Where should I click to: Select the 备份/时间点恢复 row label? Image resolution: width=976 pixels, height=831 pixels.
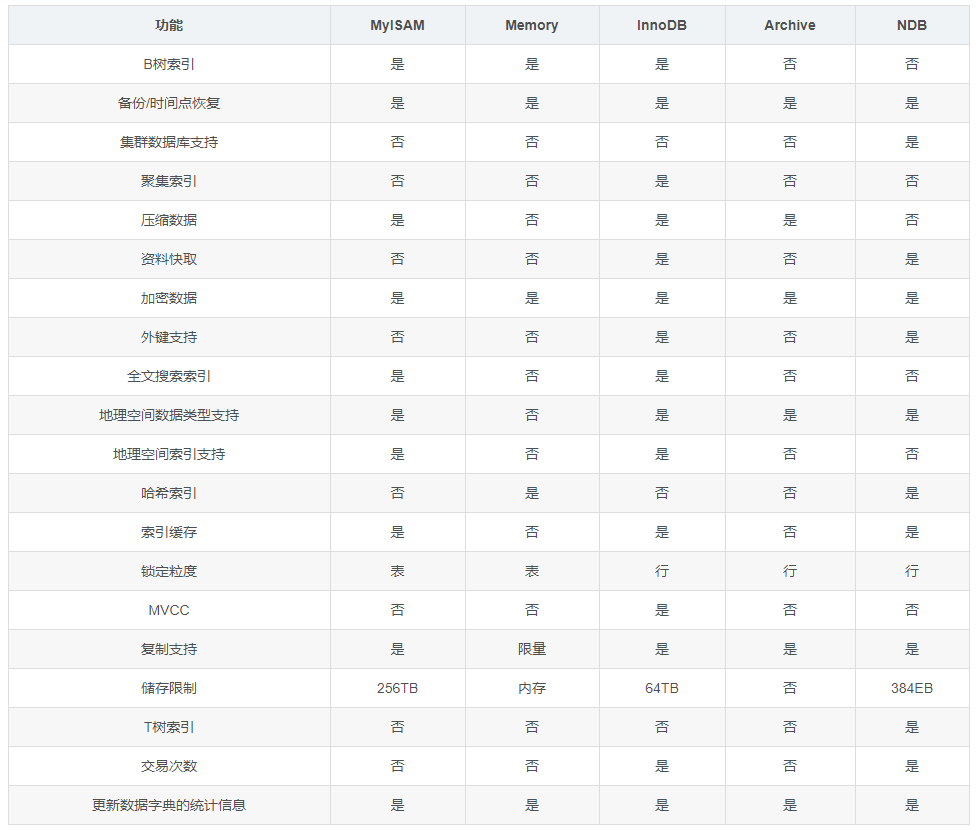coord(169,103)
